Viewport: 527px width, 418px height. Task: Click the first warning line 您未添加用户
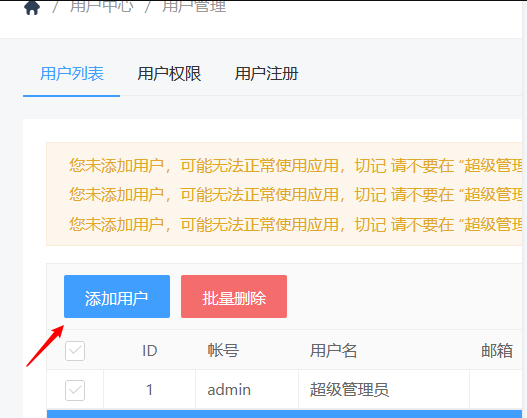(x=295, y=166)
